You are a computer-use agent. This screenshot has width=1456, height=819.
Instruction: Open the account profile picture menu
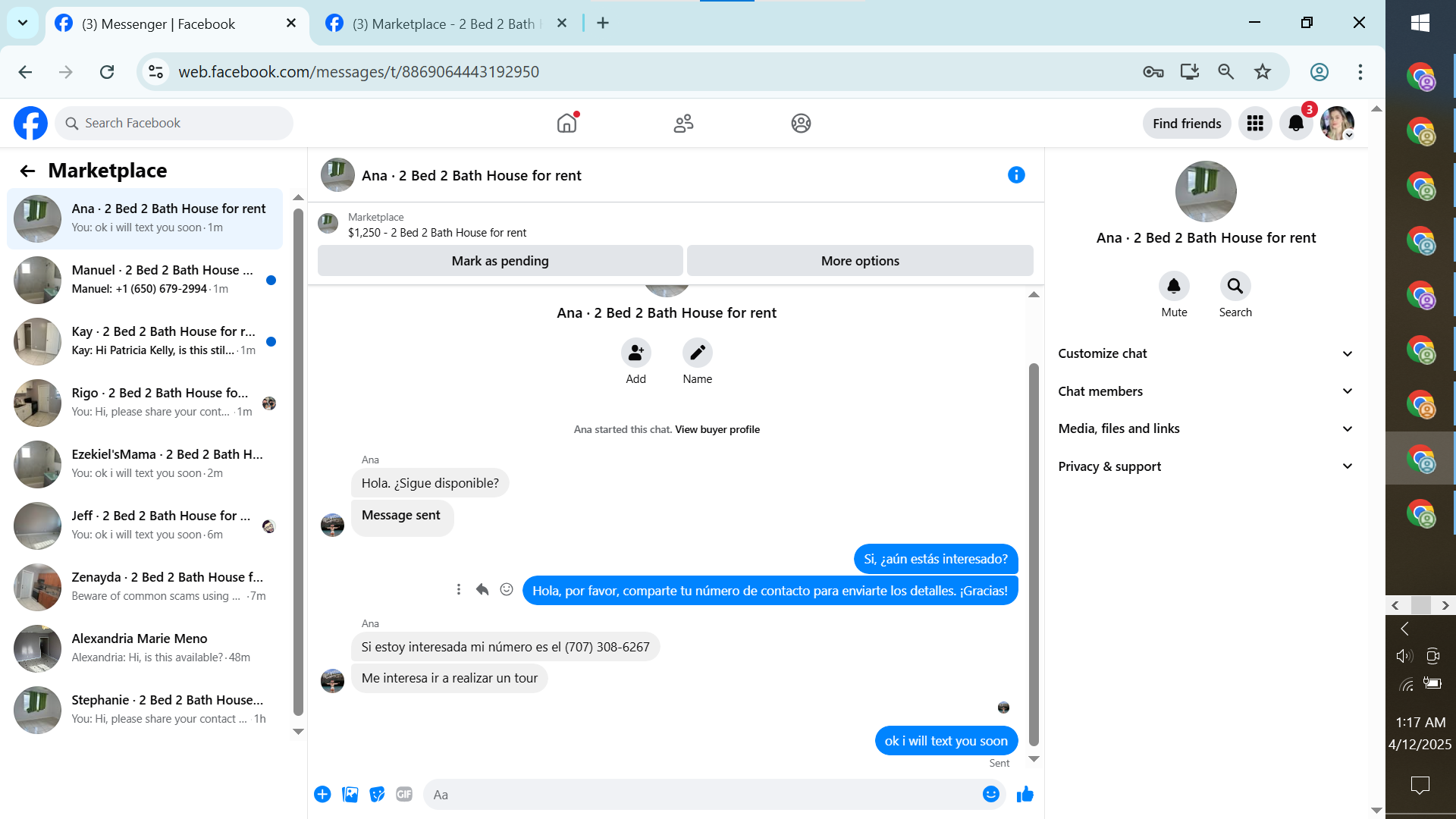click(1337, 123)
